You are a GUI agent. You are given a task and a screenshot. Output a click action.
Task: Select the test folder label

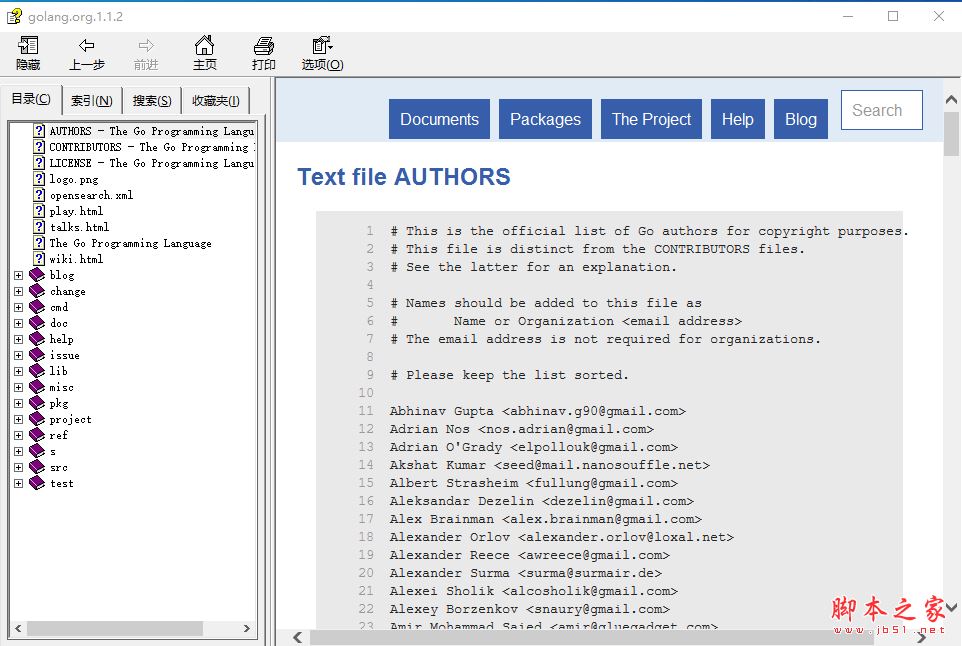click(x=61, y=483)
